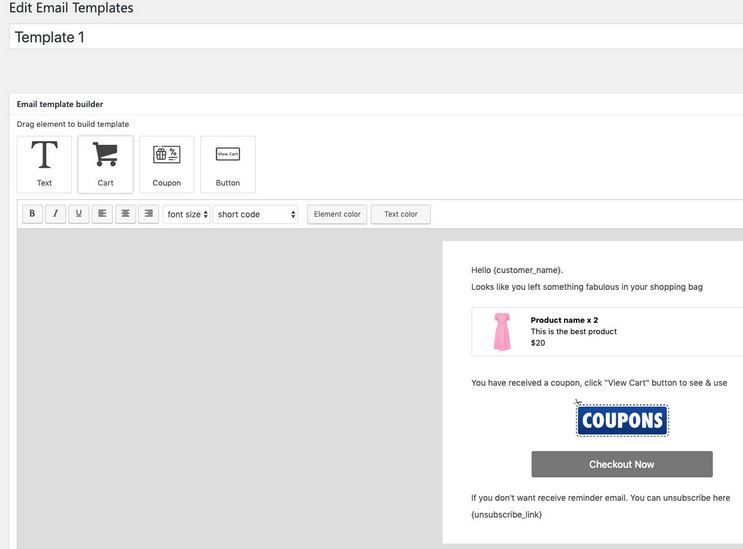Click the unsubscribe reminder sentence
This screenshot has width=743, height=549.
[600, 498]
